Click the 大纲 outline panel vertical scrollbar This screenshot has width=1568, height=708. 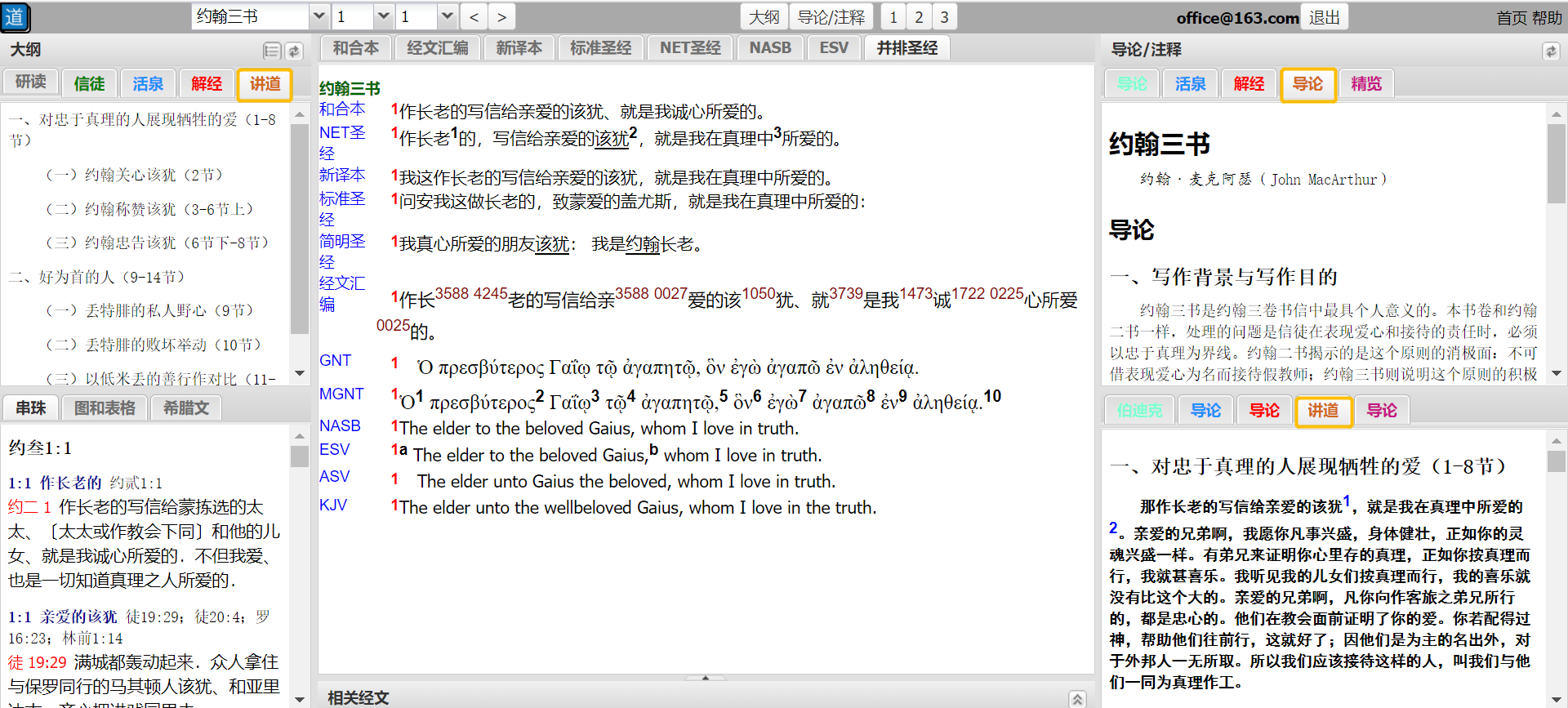pyautogui.click(x=299, y=245)
